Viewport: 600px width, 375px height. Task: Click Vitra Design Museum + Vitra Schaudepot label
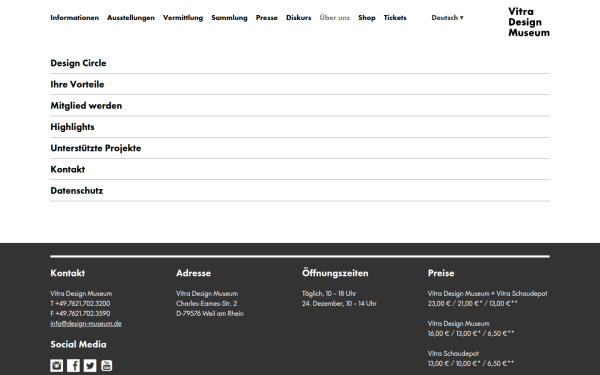pos(488,293)
